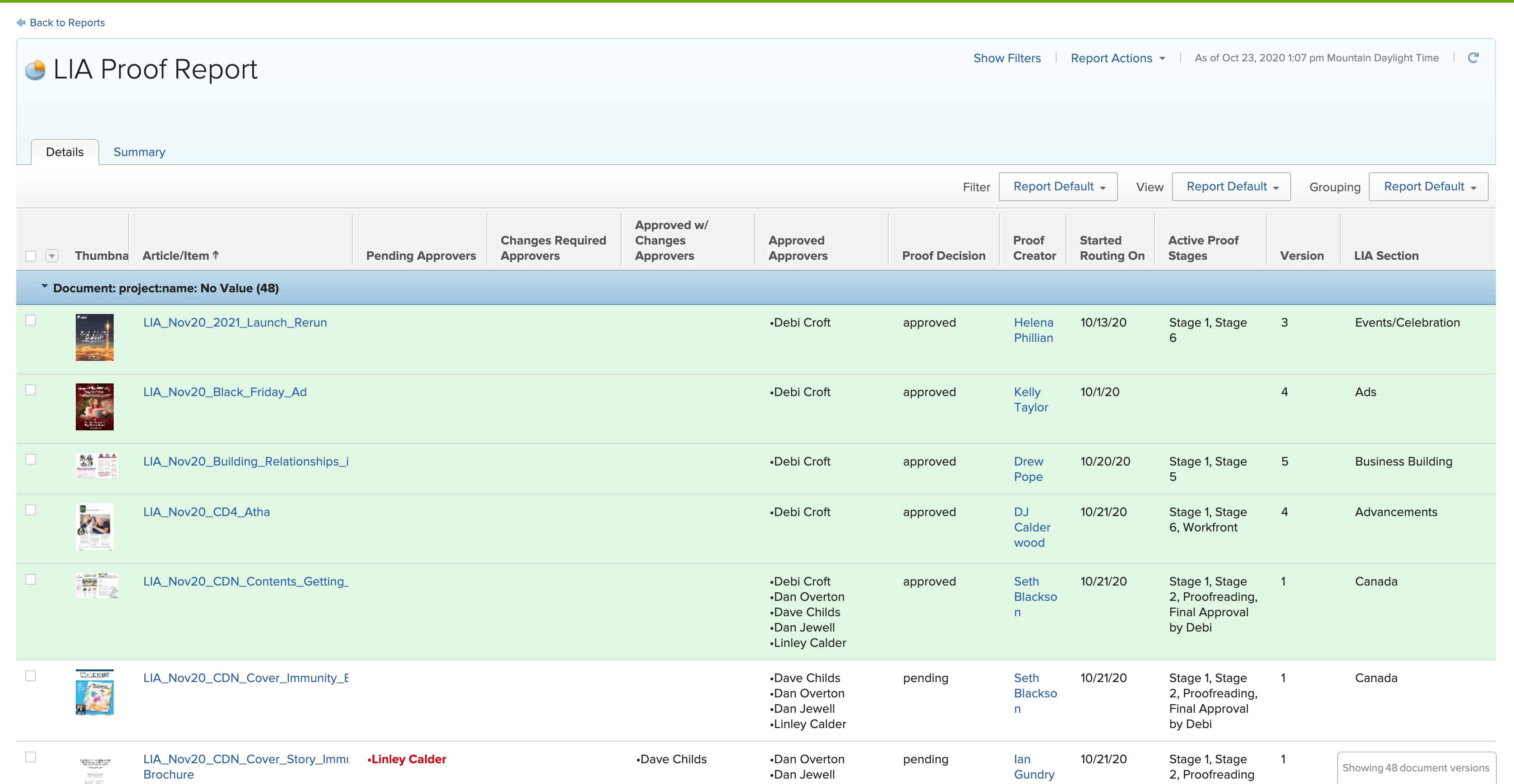
Task: Check the LIA_Nov20_2021_Launch_Rerun row checkbox
Action: click(31, 320)
